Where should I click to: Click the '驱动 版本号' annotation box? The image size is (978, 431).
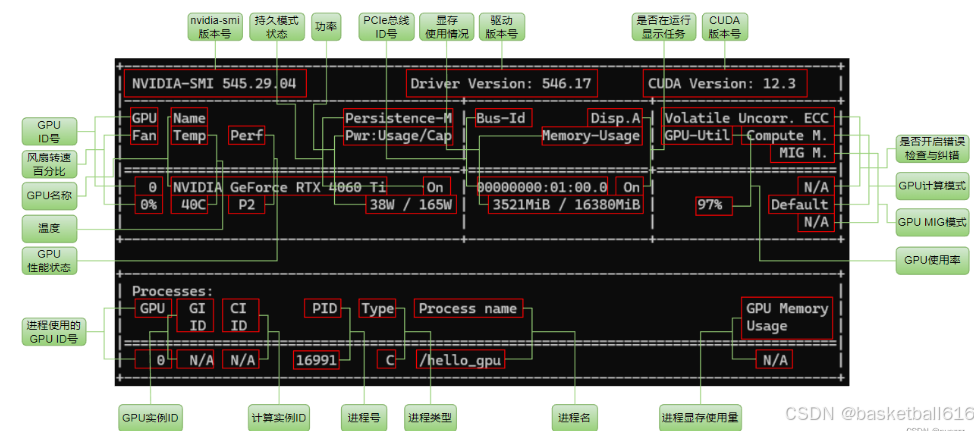[x=501, y=26]
